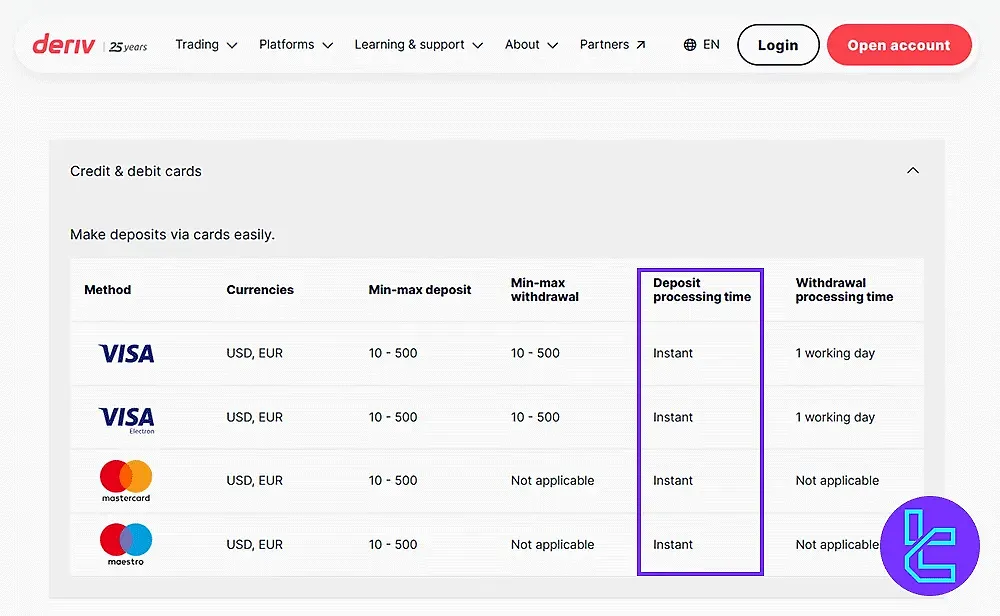Click the Visa Electron min-max withdrawal value

pos(535,417)
